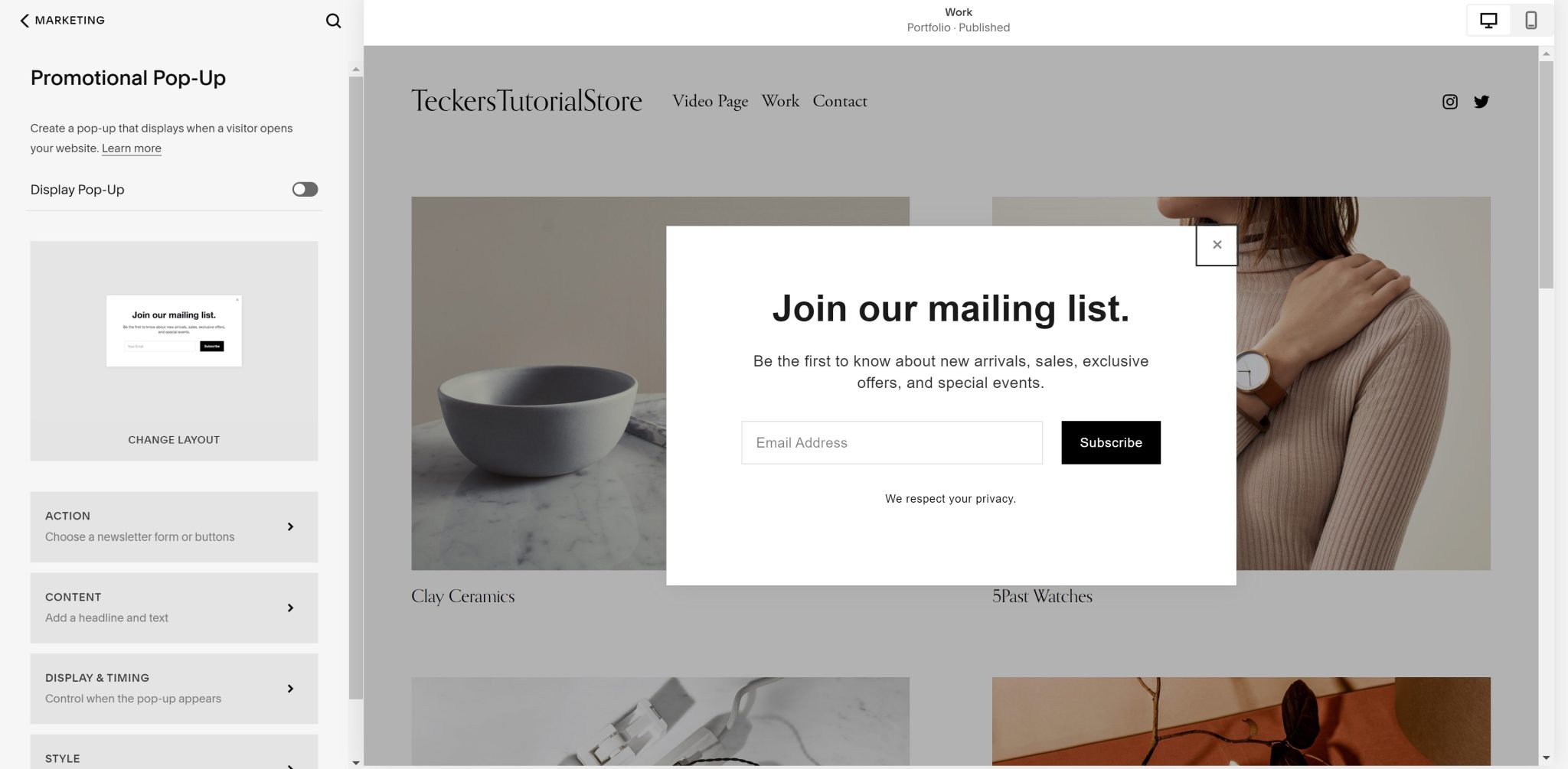Click the search magnifier icon
This screenshot has height=769, width=1568.
coord(333,21)
